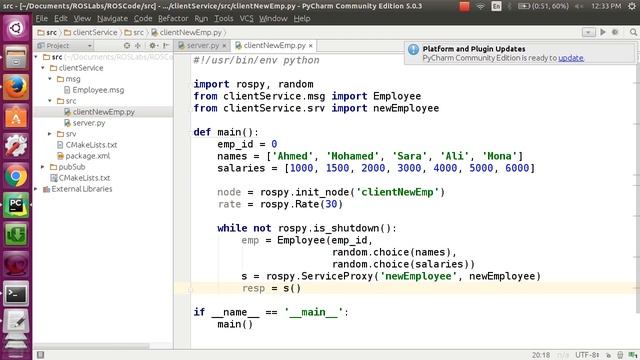This screenshot has width=640, height=360.
Task: Open UTF-8 encoding selector in status bar
Action: [587, 355]
